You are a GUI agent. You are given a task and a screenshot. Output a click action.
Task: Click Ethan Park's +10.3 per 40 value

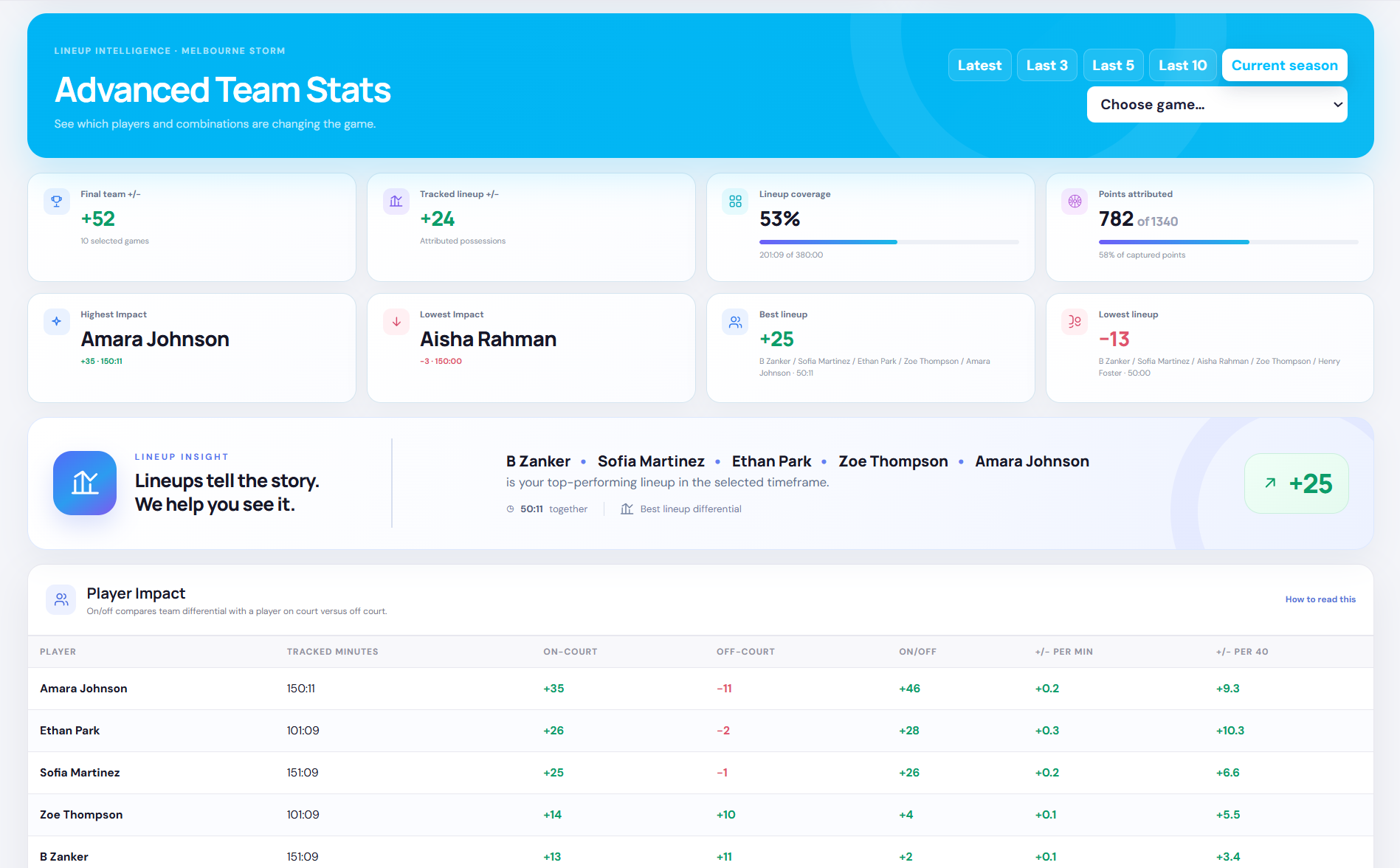point(1230,731)
